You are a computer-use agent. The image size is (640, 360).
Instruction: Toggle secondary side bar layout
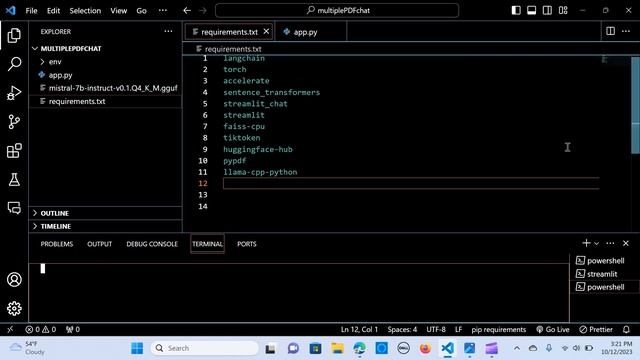[x=547, y=11]
